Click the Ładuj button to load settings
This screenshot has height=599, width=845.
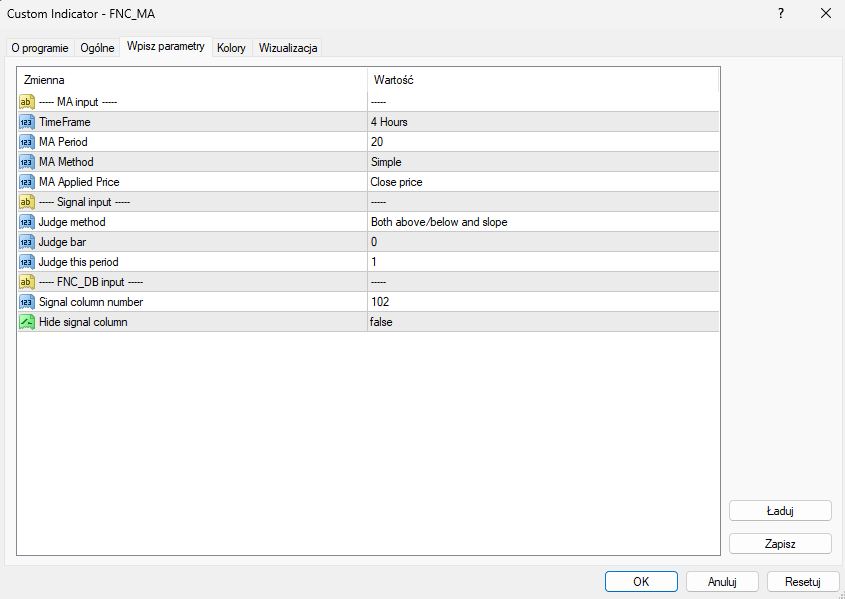pos(780,511)
